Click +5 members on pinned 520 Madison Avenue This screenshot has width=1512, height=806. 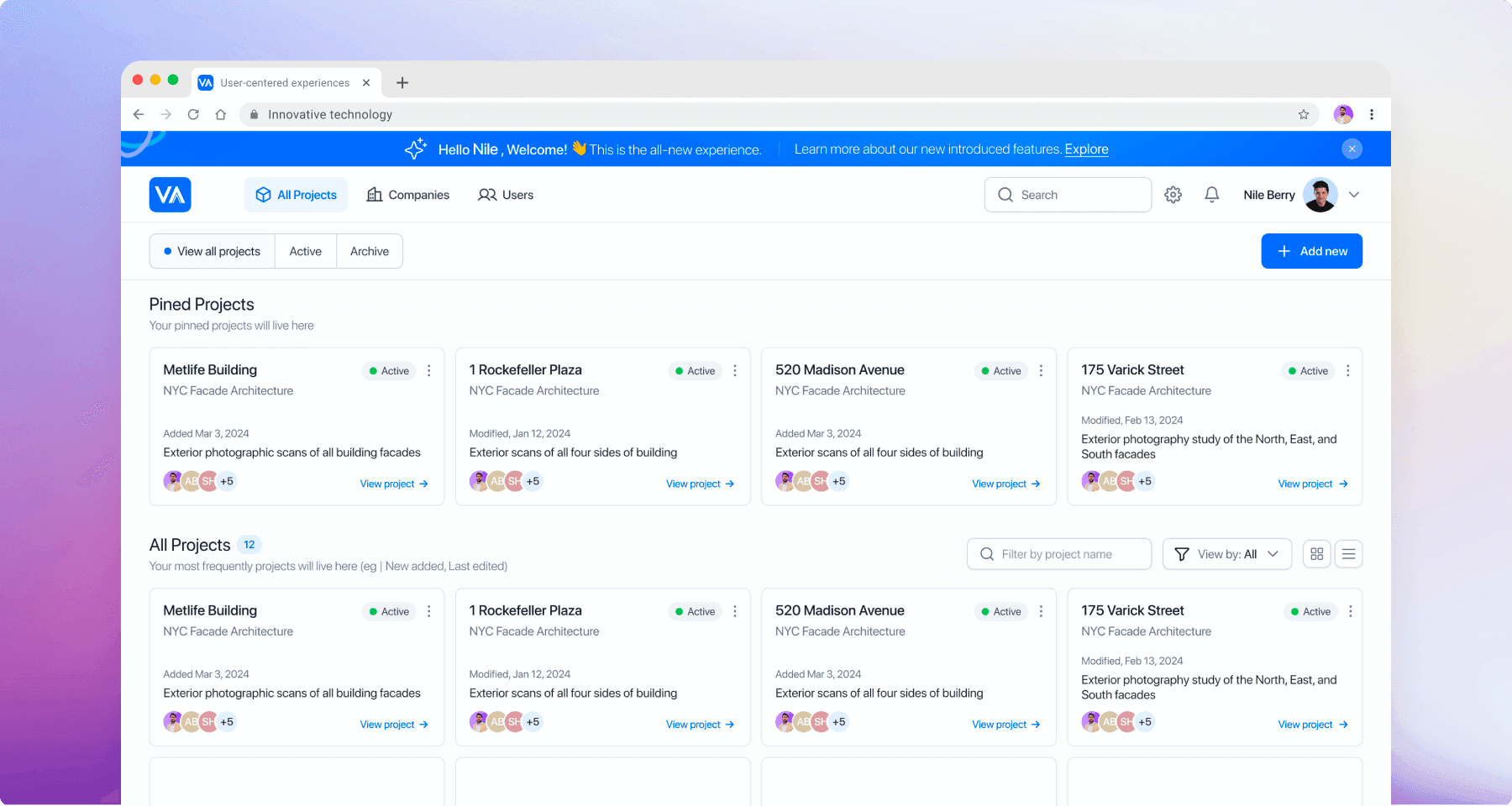click(838, 481)
